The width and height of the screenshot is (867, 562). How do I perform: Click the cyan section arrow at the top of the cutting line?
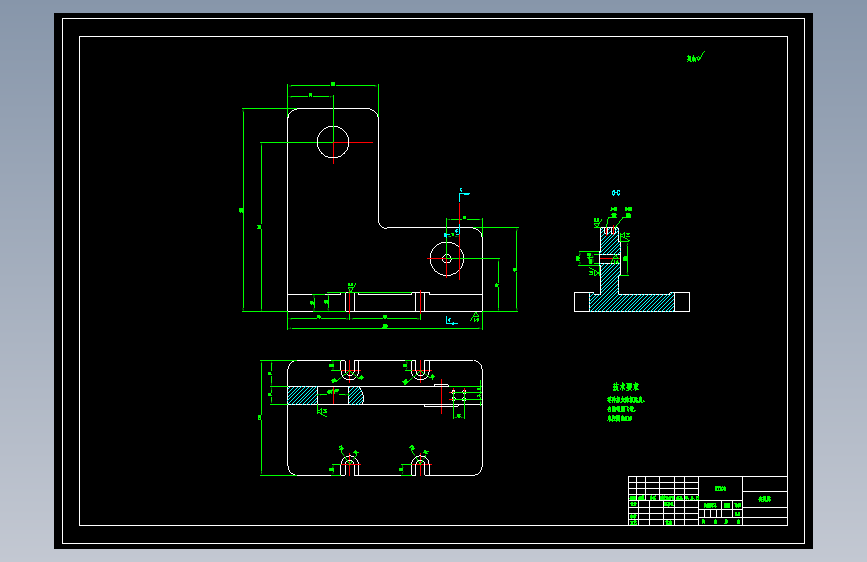pos(464,194)
